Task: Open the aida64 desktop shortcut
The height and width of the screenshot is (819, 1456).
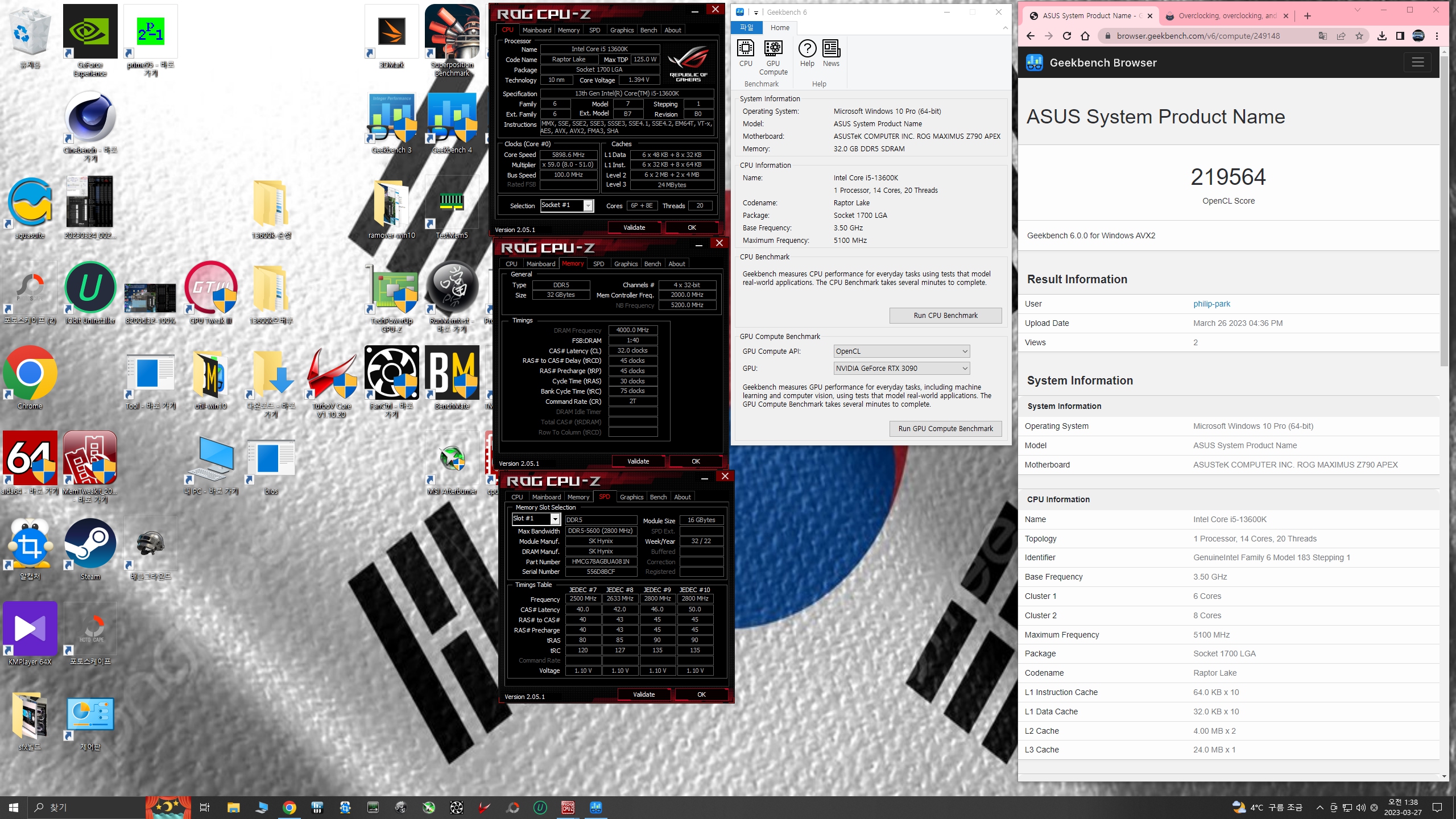Action: (x=30, y=463)
